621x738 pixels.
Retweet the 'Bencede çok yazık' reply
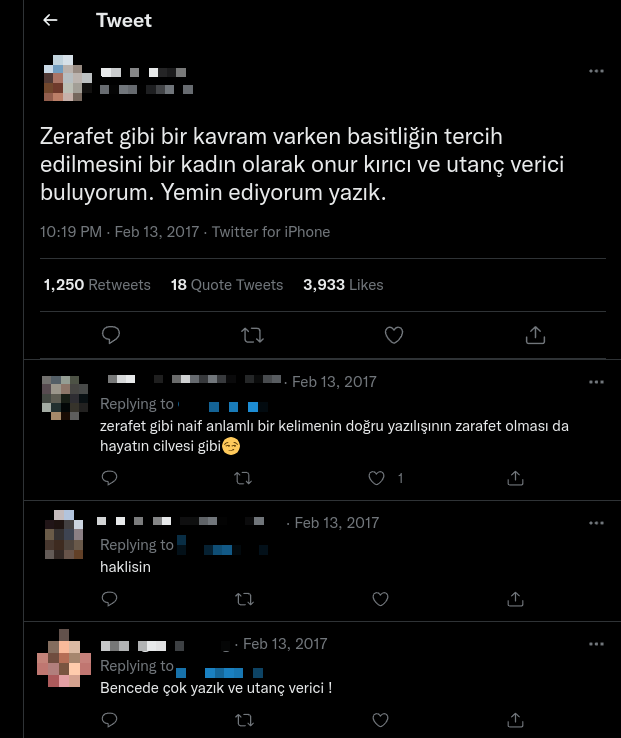pos(244,720)
